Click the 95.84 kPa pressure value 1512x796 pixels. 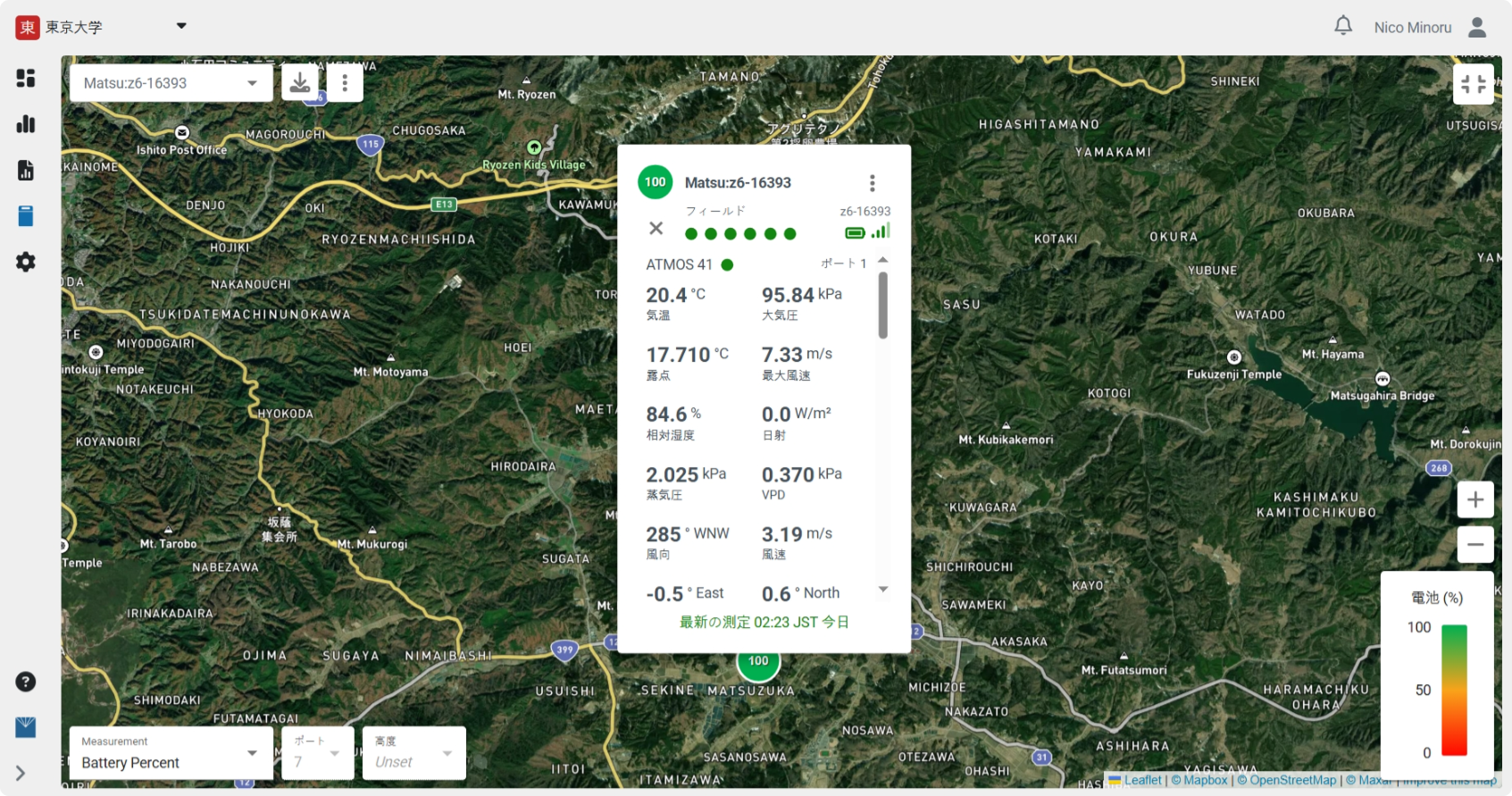(801, 295)
